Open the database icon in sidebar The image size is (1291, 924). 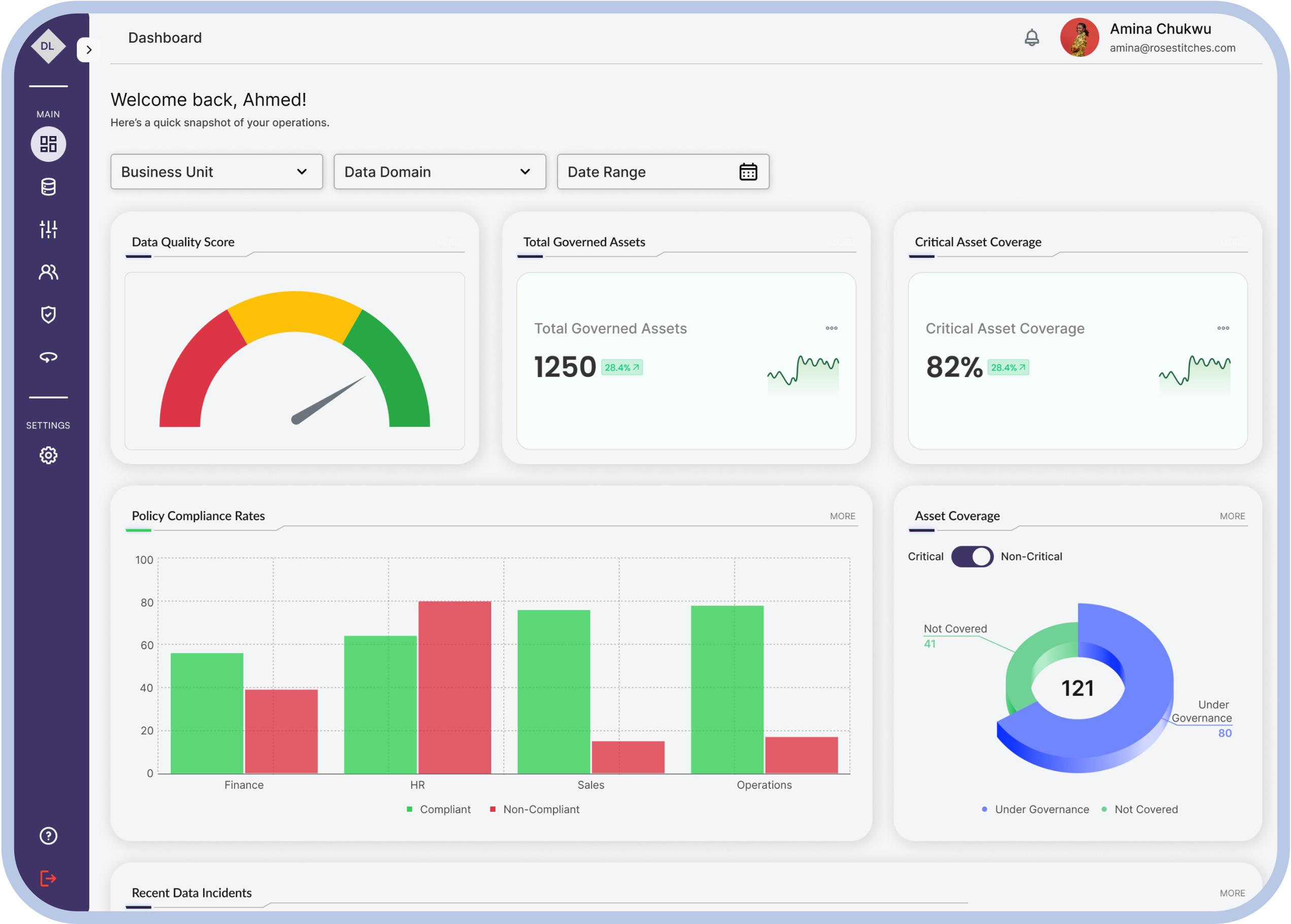(48, 187)
